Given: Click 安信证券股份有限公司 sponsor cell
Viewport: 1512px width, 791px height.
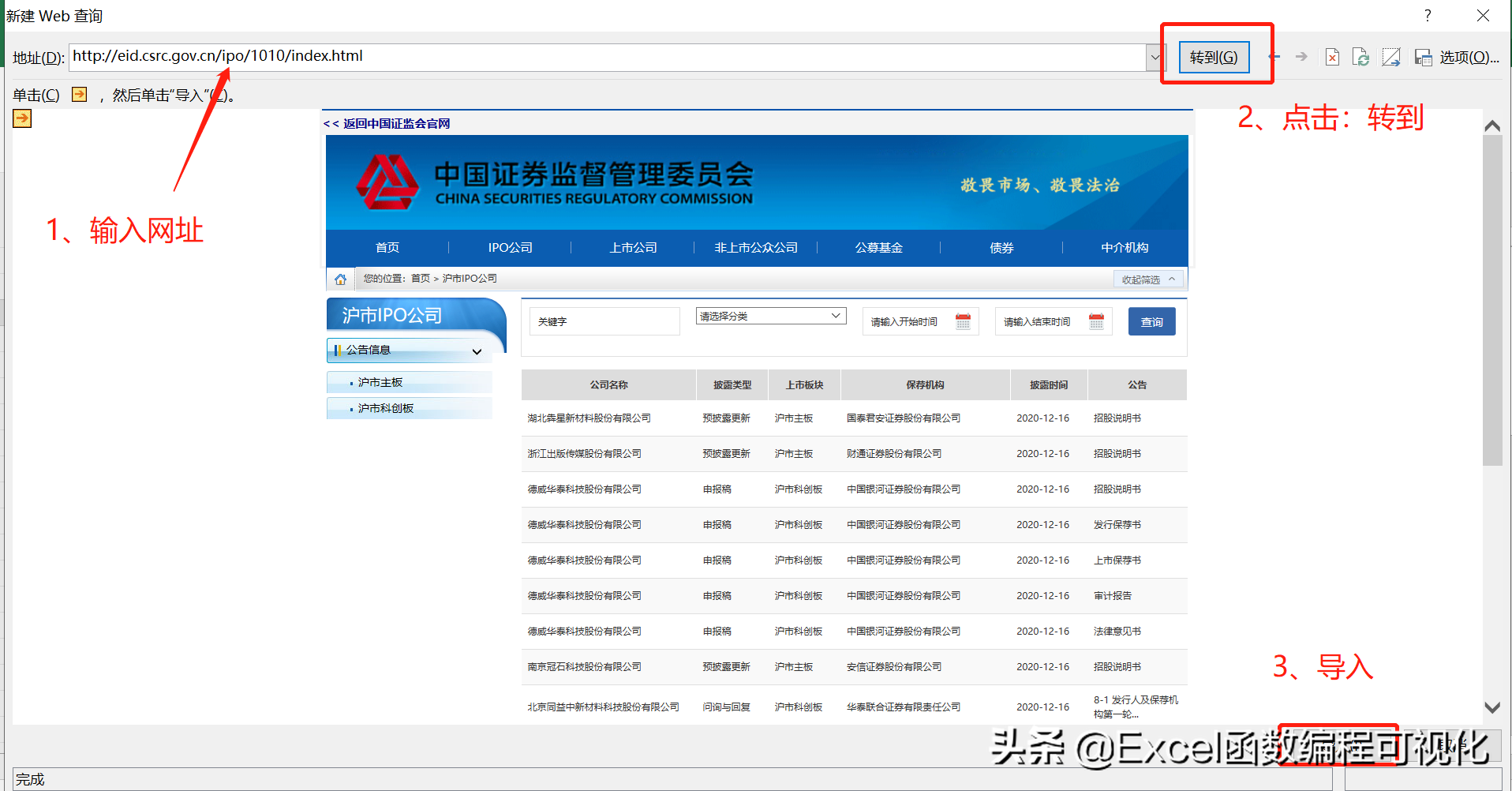Looking at the screenshot, I should pyautogui.click(x=894, y=667).
